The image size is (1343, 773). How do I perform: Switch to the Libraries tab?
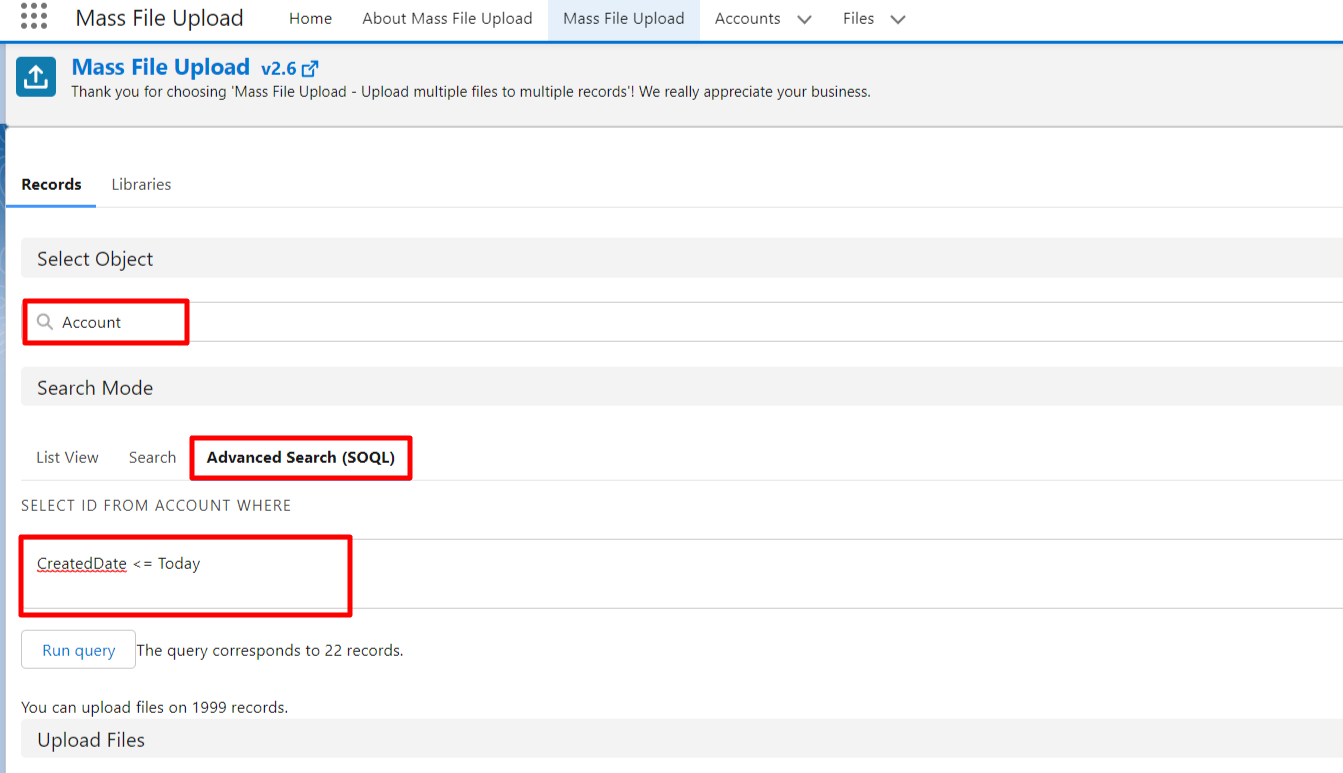tap(141, 184)
